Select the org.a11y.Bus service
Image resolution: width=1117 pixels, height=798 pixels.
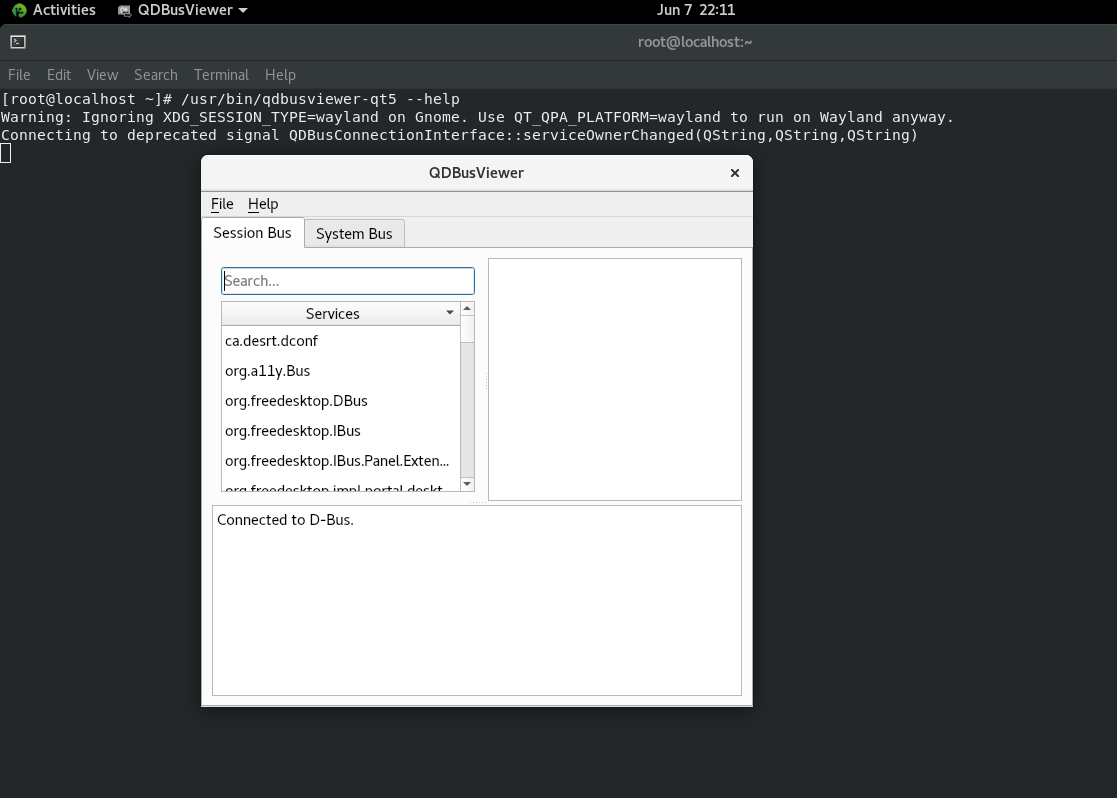tap(267, 371)
